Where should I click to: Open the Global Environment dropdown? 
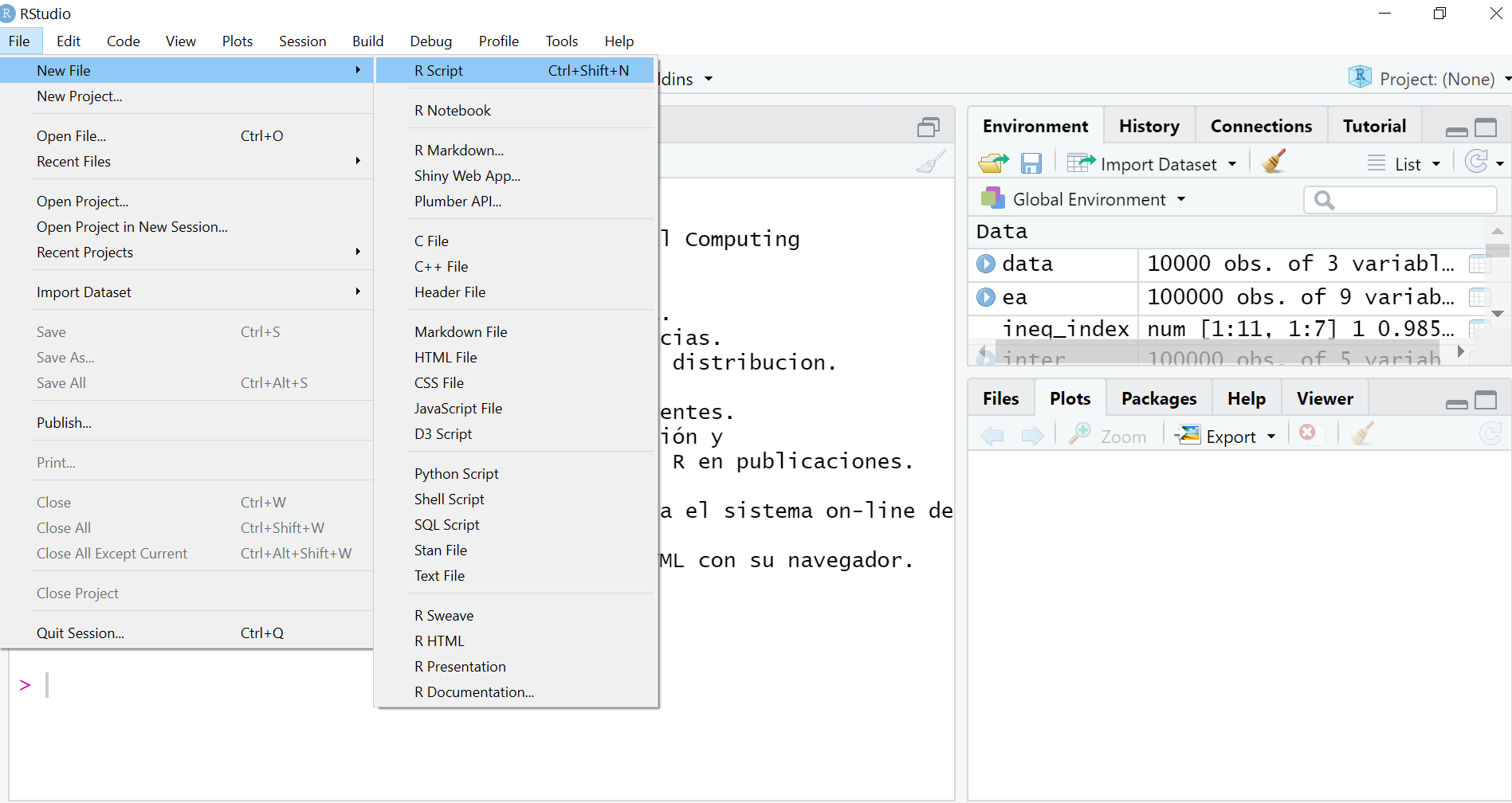coord(1089,199)
